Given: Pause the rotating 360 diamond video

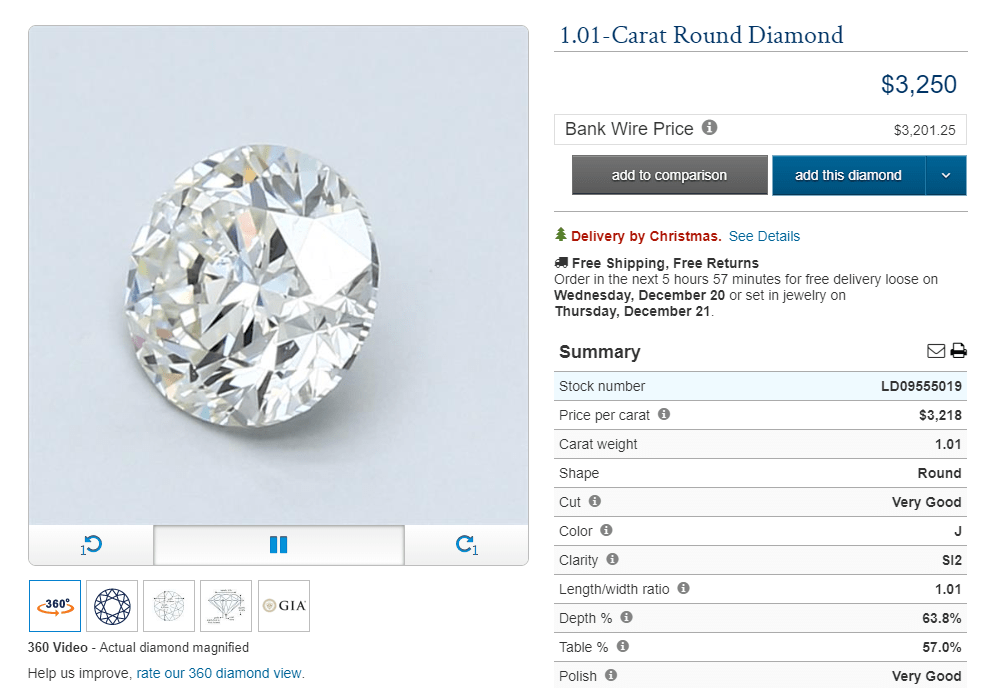Looking at the screenshot, I should 278,544.
